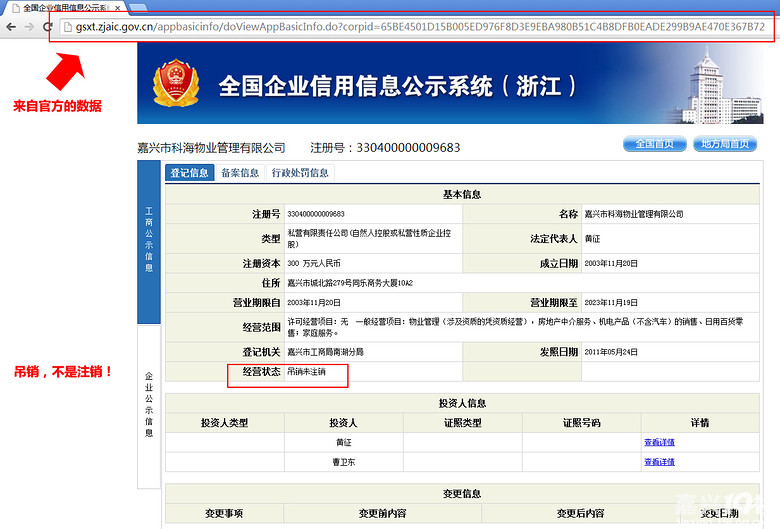This screenshot has height=529, width=780.
Task: Select 企业公示信息 in the left sidebar
Action: (148, 404)
